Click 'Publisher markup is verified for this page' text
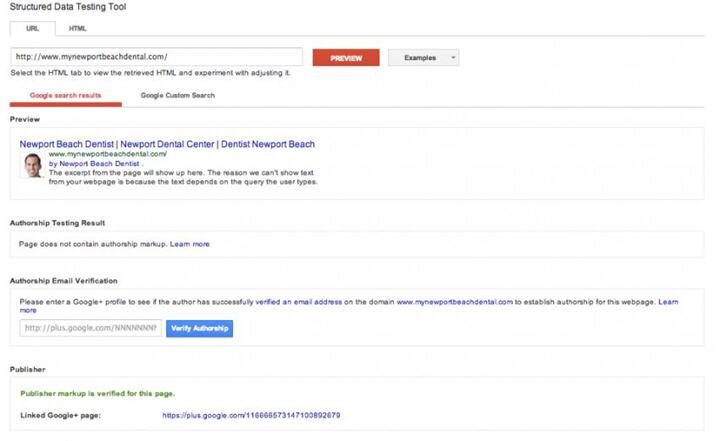The width and height of the screenshot is (720, 441). click(x=97, y=394)
